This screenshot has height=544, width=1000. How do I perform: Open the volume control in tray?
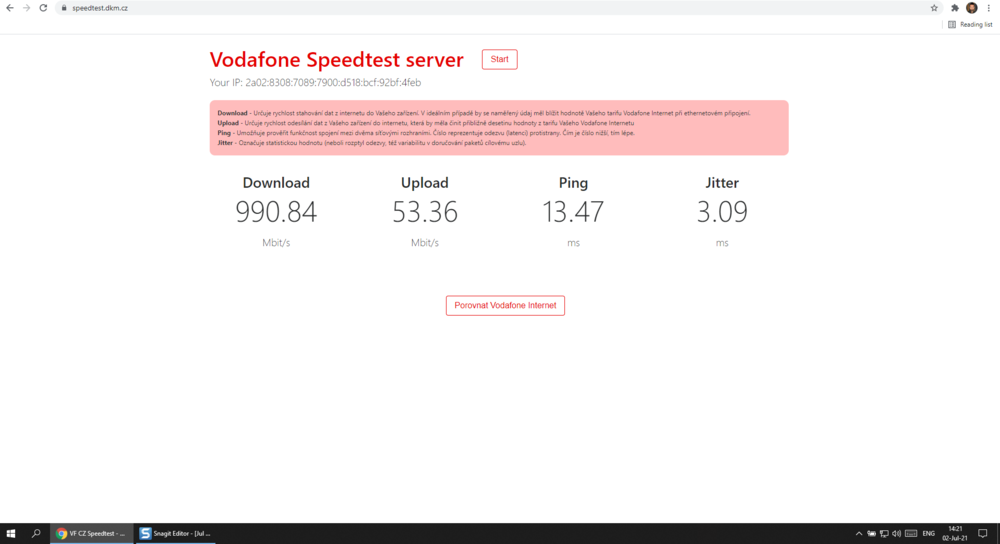click(896, 534)
